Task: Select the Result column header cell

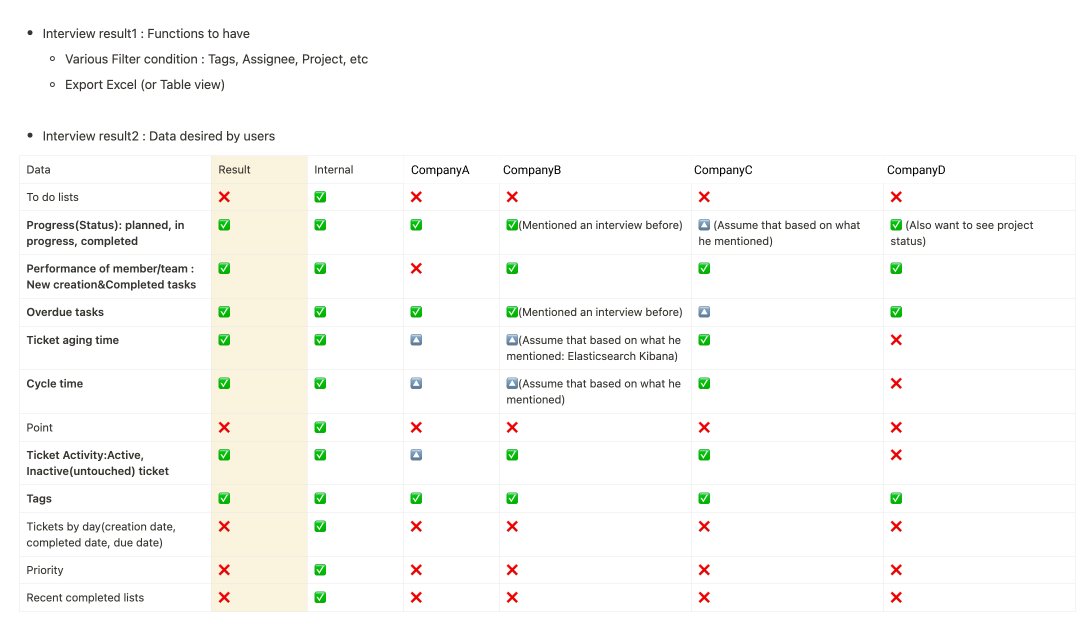Action: click(235, 170)
